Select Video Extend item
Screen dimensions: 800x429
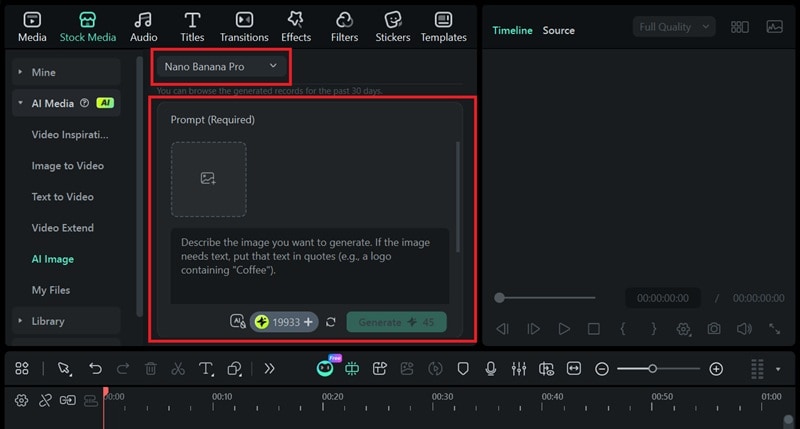(x=62, y=228)
